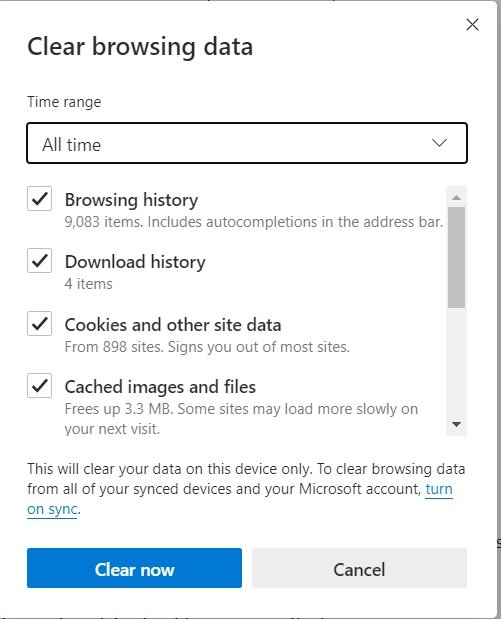Close the Clear browsing data dialog
The image size is (501, 619).
(472, 24)
